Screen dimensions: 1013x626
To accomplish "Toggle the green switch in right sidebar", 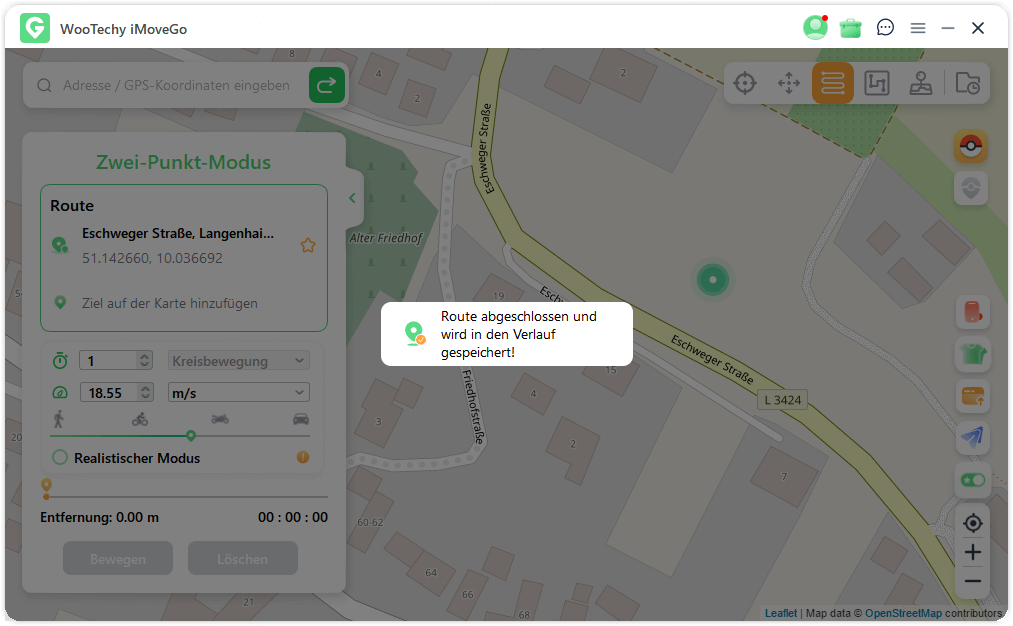I will tap(971, 480).
